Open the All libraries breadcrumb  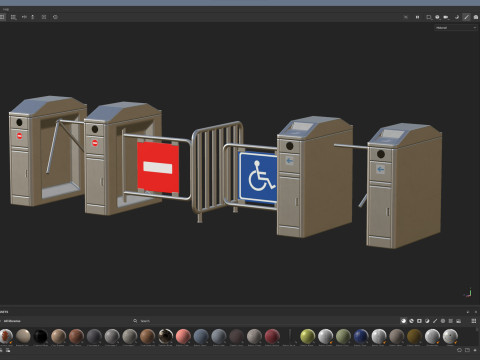pos(12,321)
